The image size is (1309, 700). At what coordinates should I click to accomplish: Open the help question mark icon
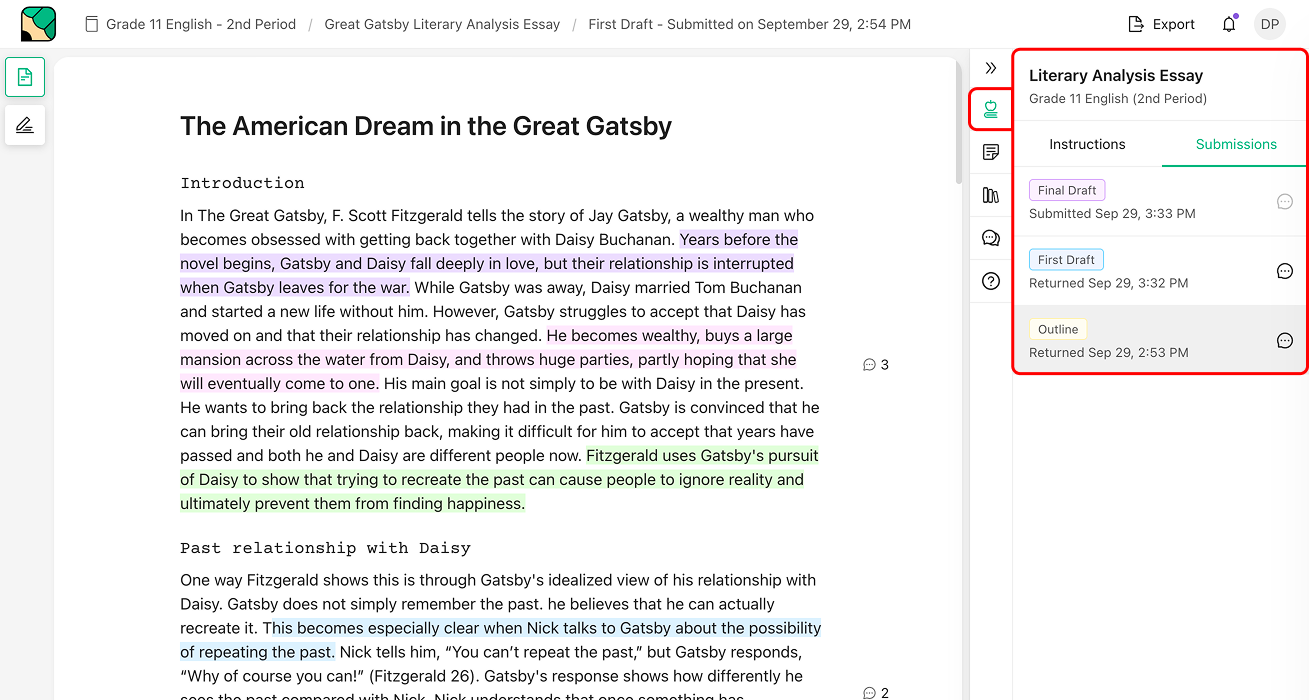point(991,281)
